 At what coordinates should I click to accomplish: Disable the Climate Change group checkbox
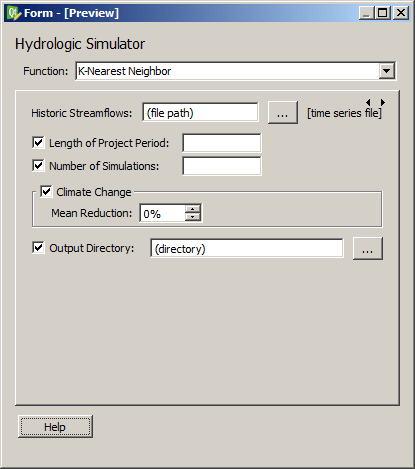click(46, 192)
